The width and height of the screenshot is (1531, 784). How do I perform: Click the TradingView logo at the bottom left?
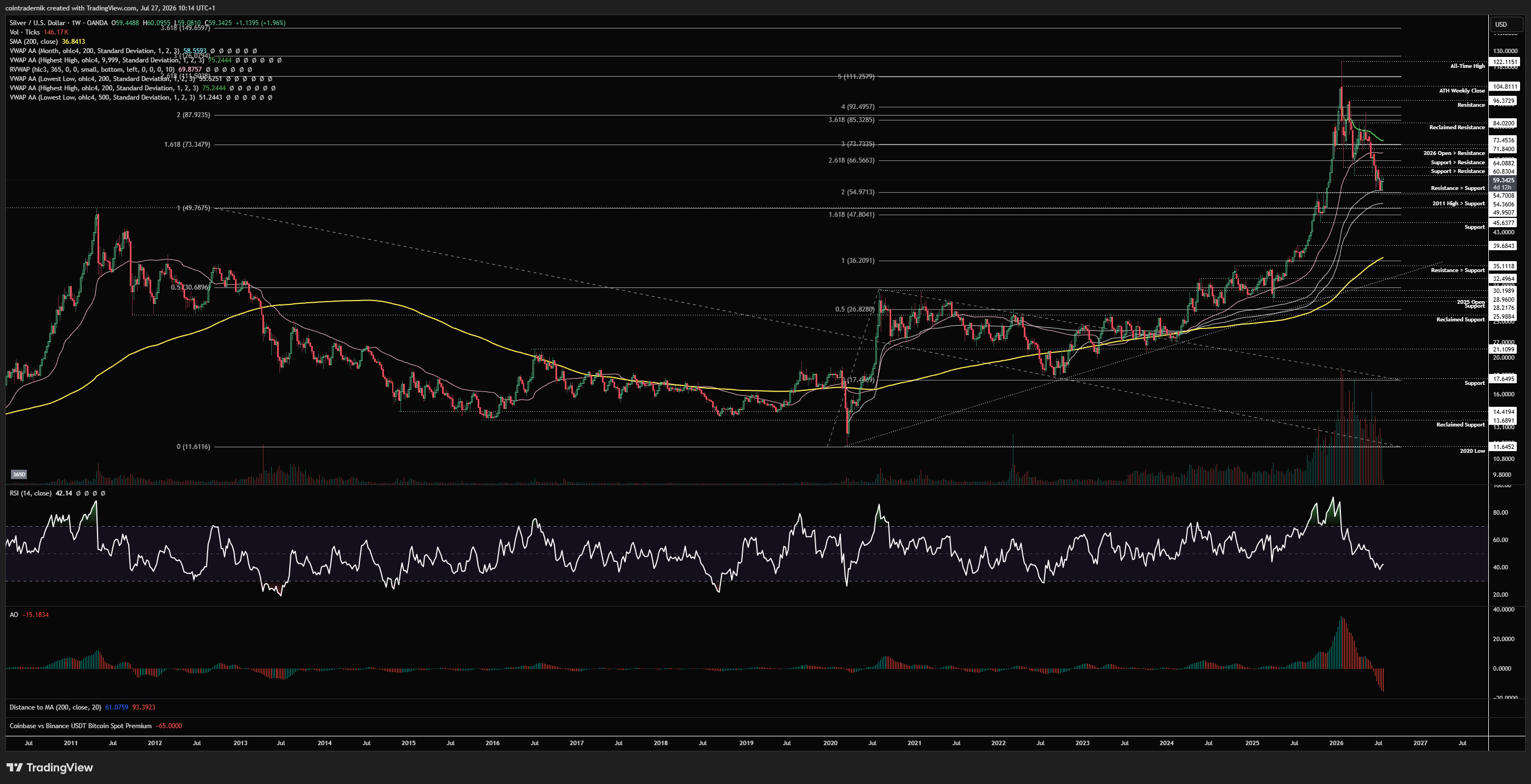pyautogui.click(x=50, y=768)
